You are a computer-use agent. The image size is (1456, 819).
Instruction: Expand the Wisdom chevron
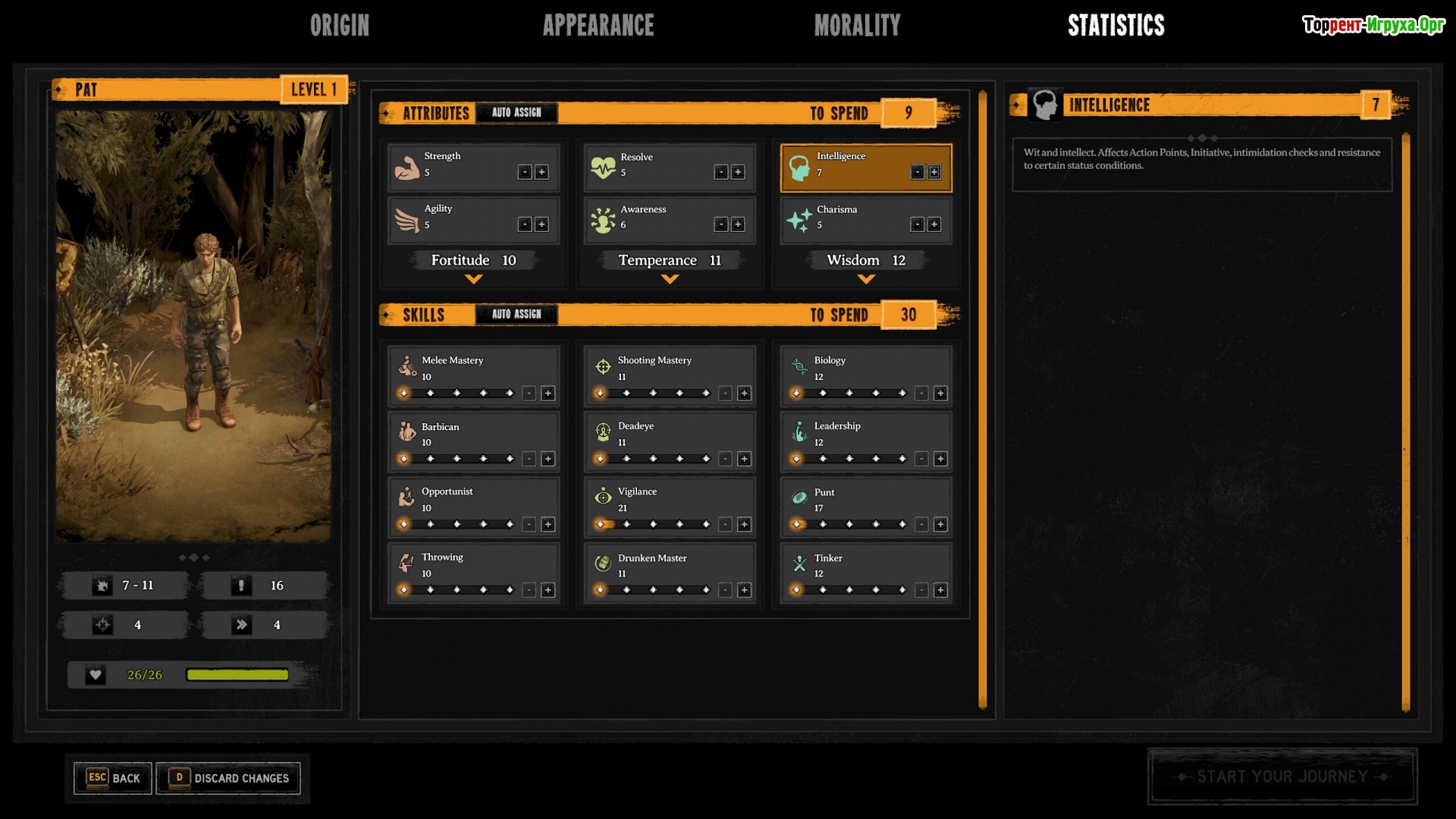tap(866, 279)
